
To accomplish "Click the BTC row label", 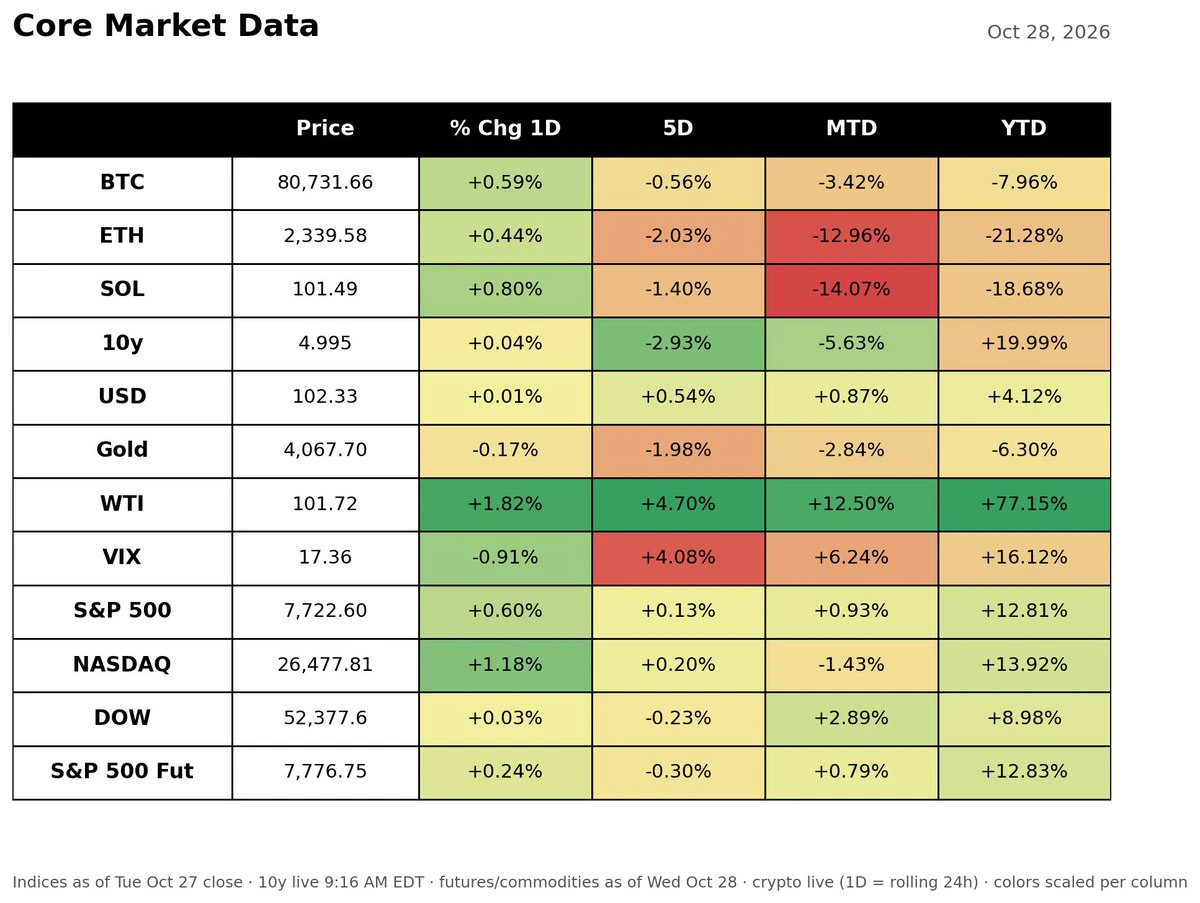I will (x=122, y=183).
